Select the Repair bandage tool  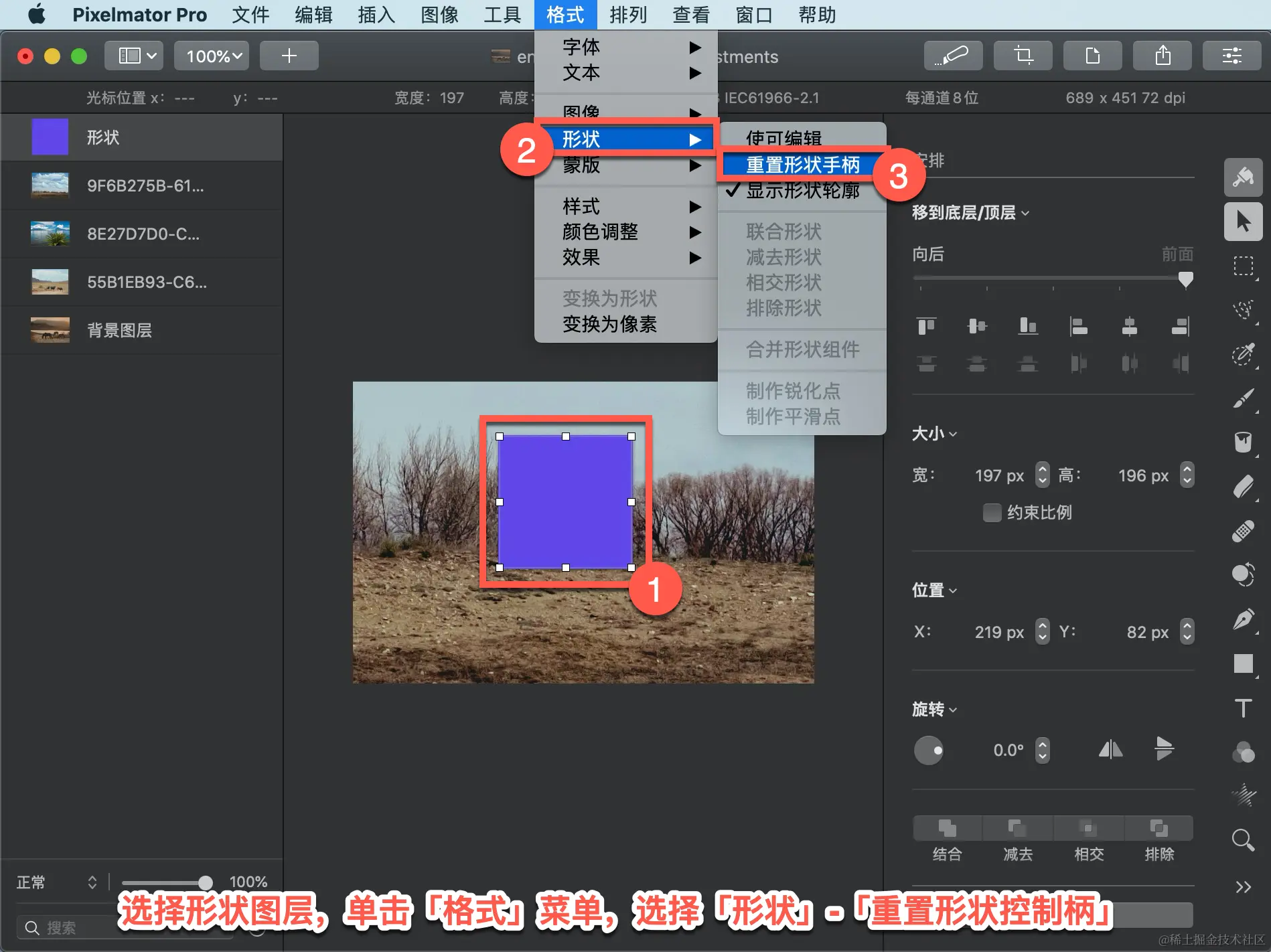pyautogui.click(x=1244, y=531)
